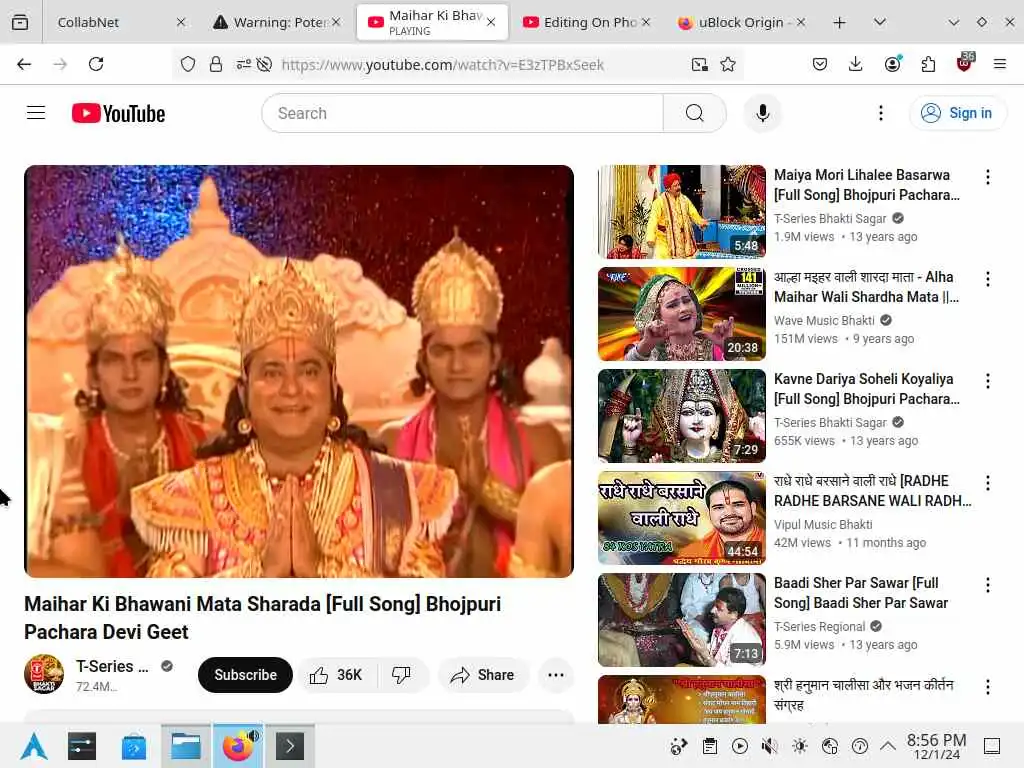Start voice search with microphone icon
Screen dimensions: 1024x768
pyautogui.click(x=762, y=113)
